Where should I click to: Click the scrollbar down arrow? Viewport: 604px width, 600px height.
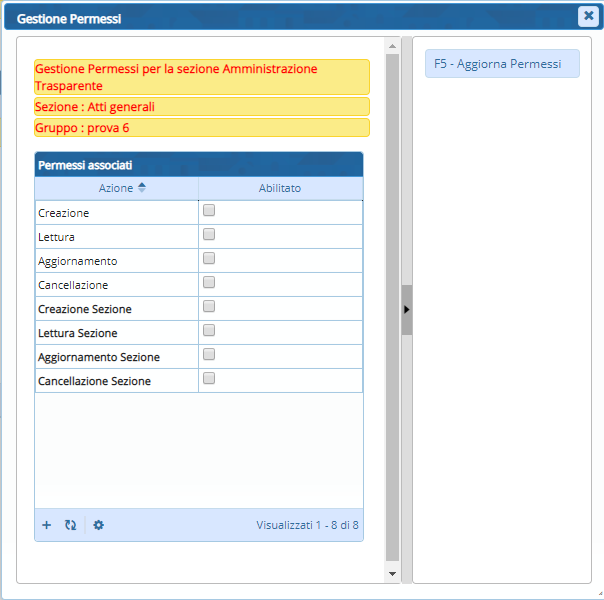click(392, 574)
